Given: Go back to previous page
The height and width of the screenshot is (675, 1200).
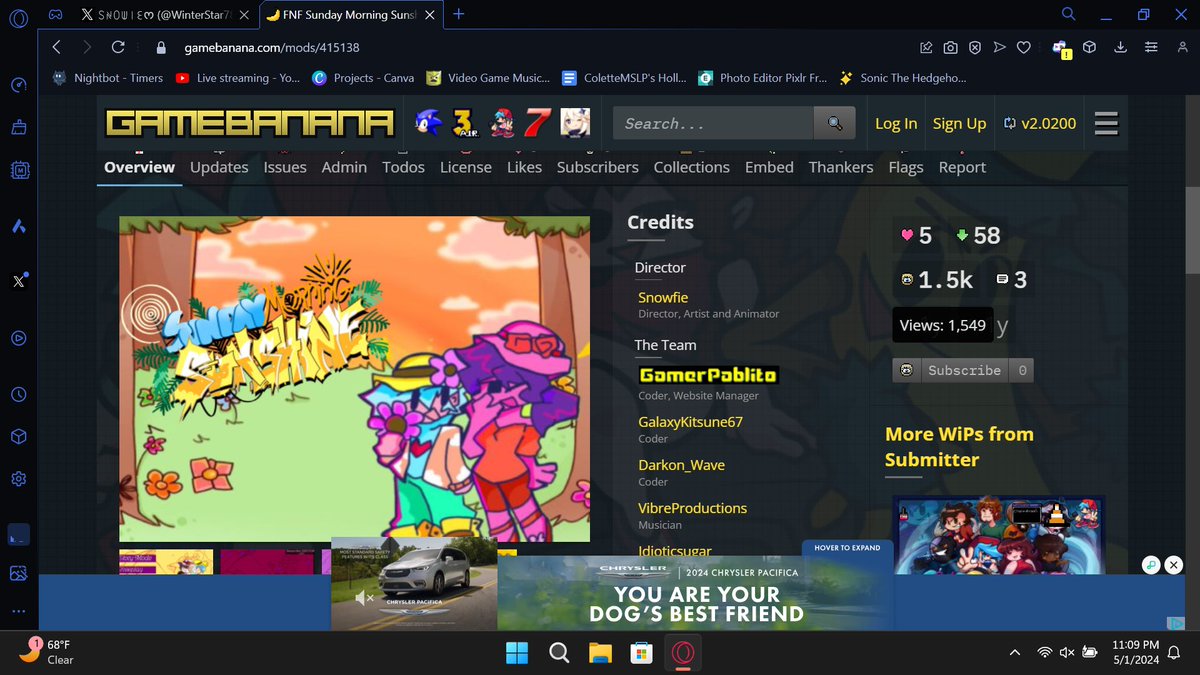Looking at the screenshot, I should point(56,47).
